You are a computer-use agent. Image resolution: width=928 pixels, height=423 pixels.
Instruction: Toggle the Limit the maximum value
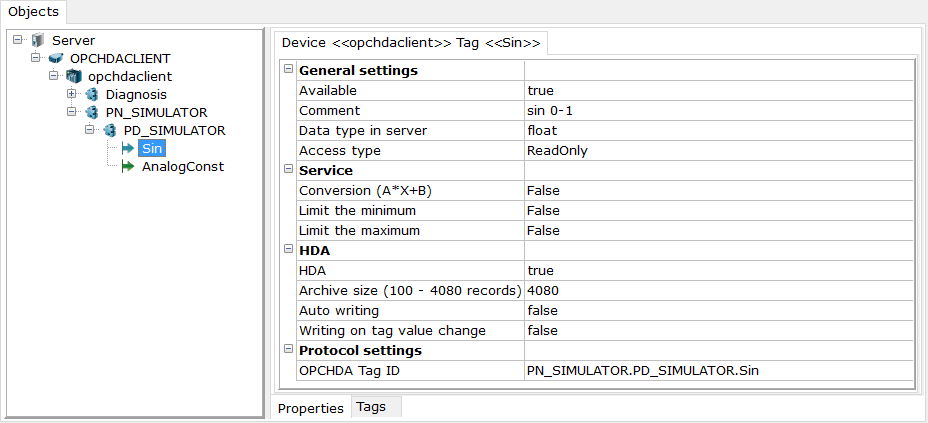pos(718,231)
